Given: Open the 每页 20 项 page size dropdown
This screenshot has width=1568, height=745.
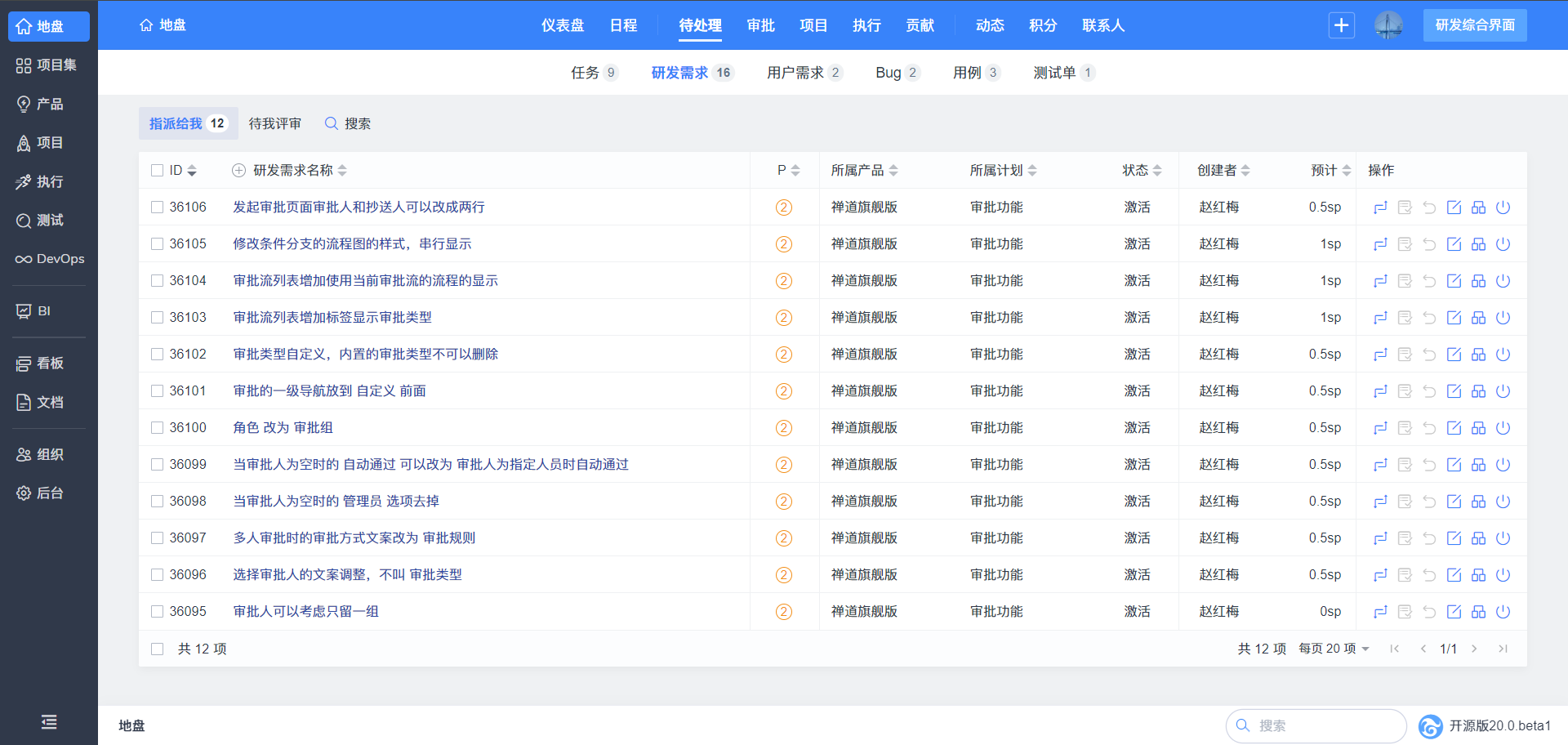Looking at the screenshot, I should (1334, 649).
